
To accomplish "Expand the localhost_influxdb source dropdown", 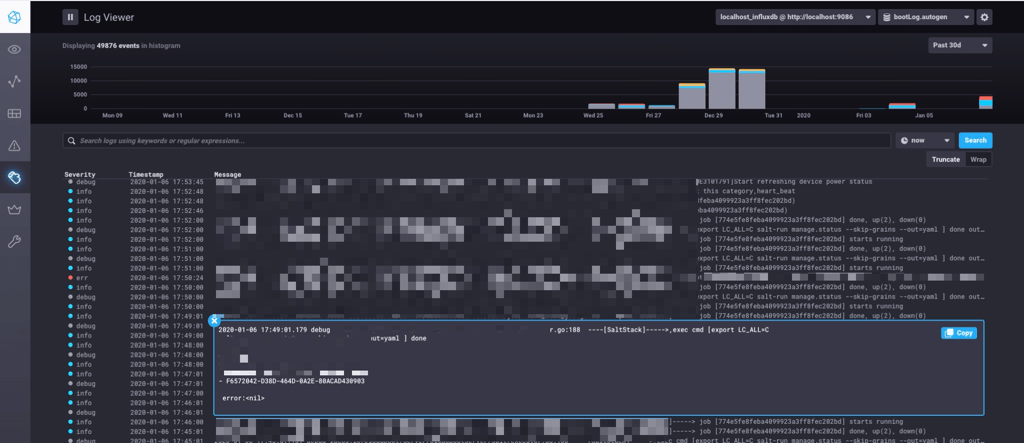I will pos(795,18).
